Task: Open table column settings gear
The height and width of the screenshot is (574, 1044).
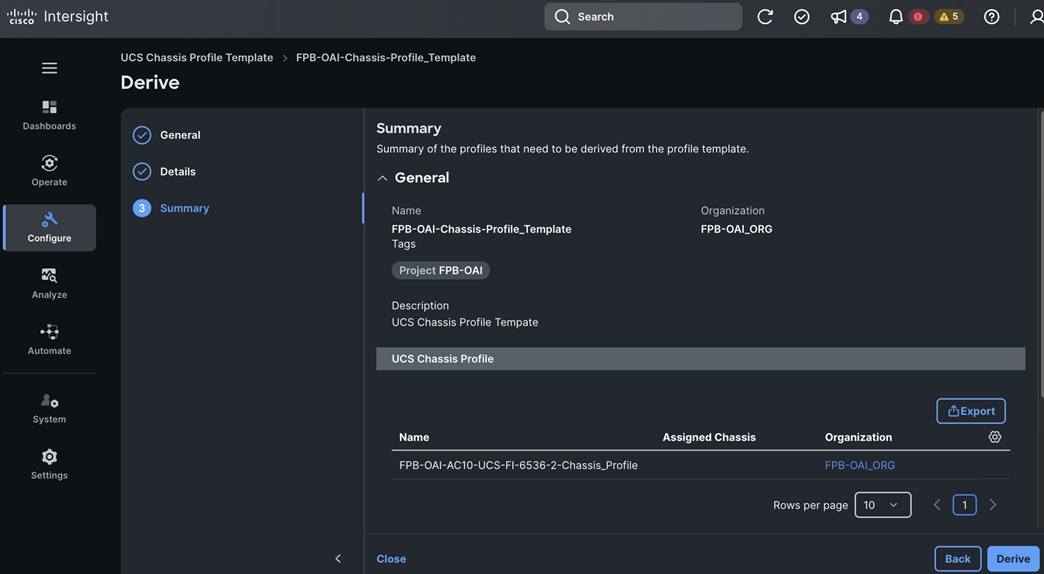Action: coord(995,437)
